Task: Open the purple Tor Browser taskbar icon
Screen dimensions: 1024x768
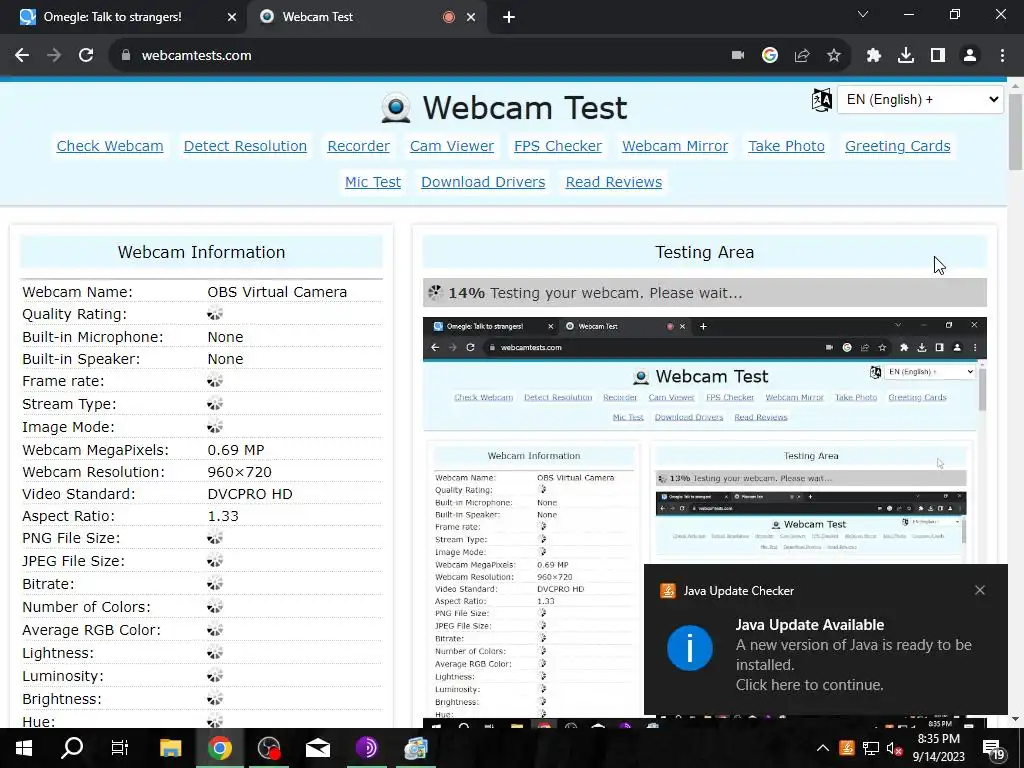Action: tap(367, 748)
